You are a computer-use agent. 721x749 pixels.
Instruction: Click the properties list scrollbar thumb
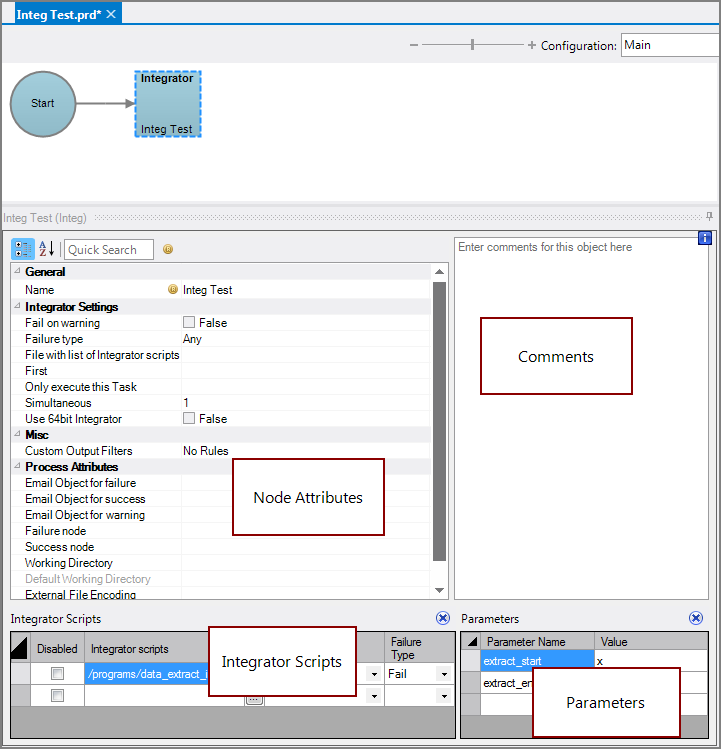pos(439,421)
